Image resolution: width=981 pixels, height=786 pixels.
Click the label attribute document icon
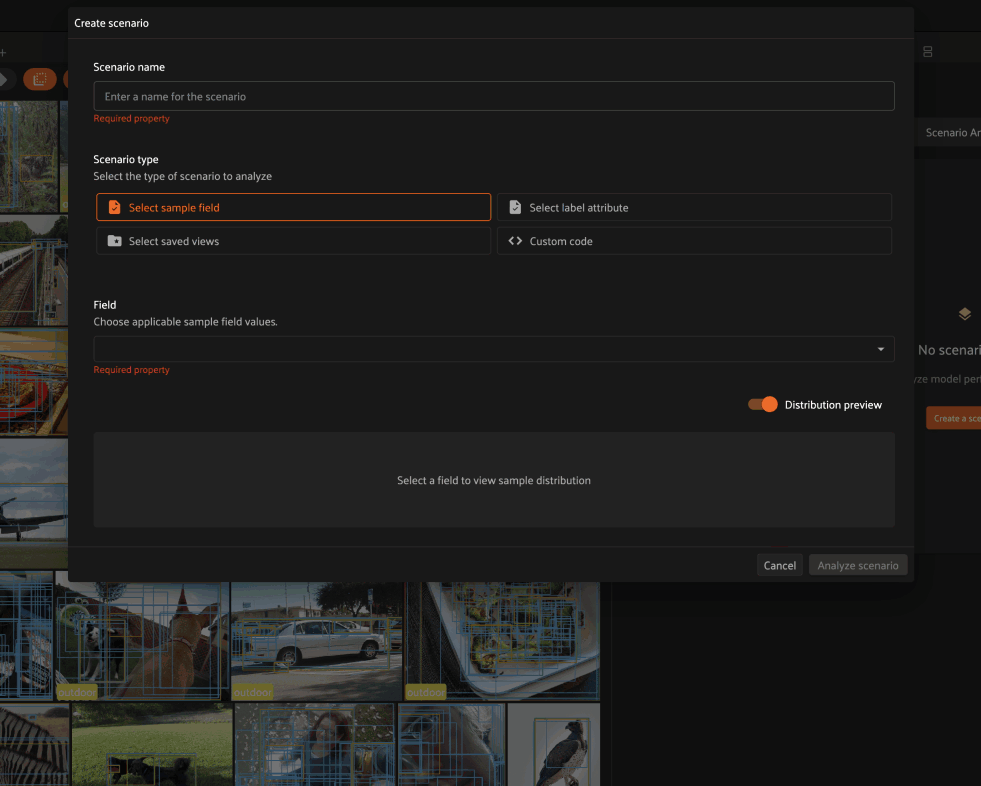(515, 207)
